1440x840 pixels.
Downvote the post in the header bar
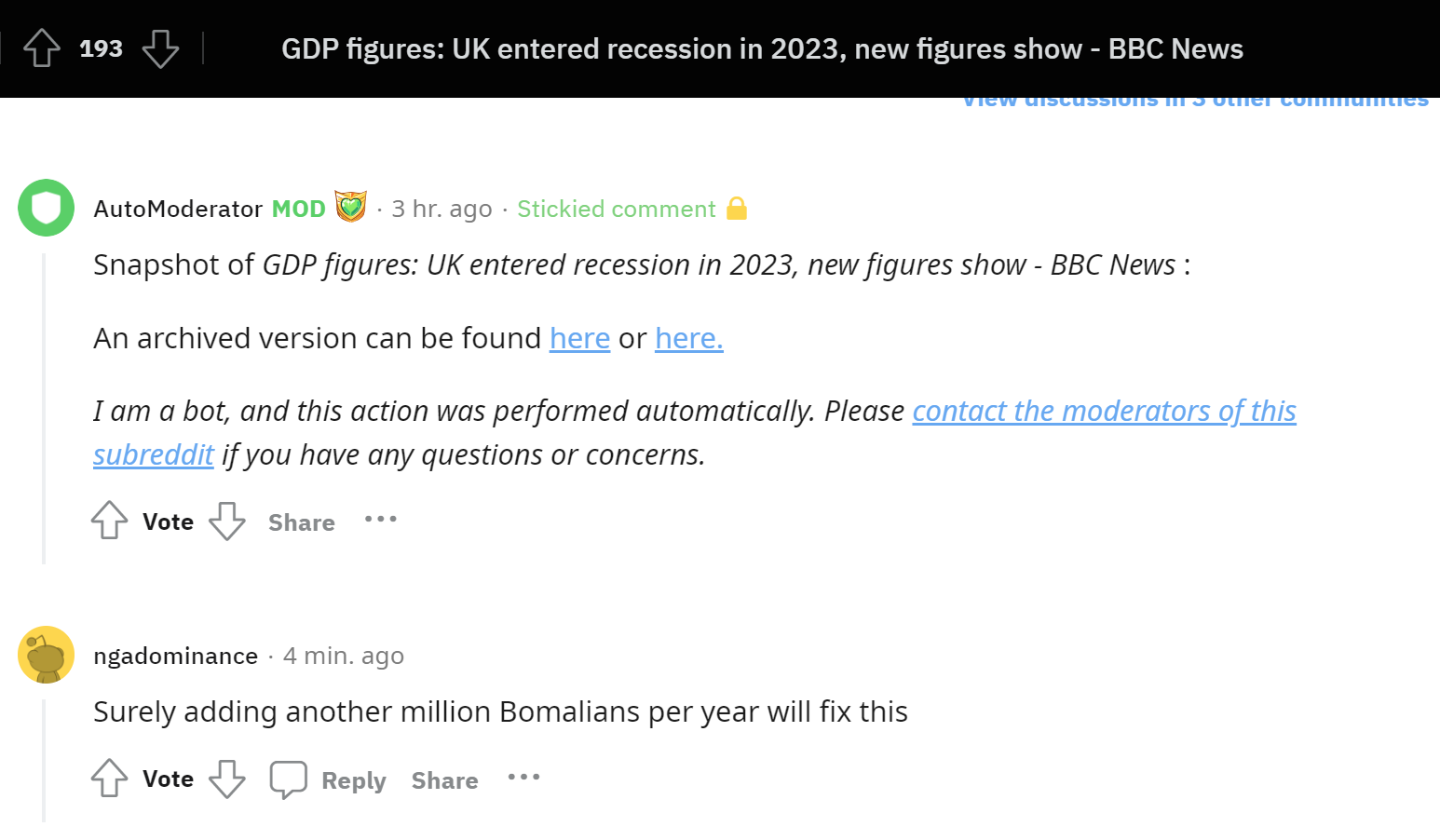160,48
